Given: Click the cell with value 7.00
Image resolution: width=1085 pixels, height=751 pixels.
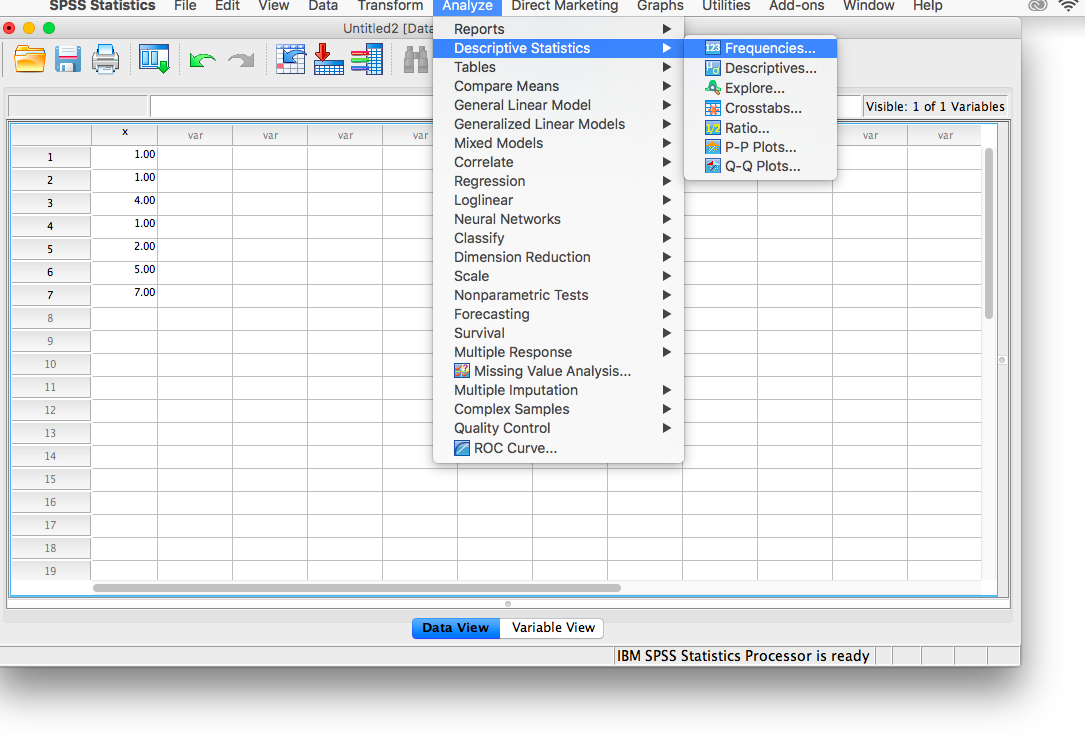Looking at the screenshot, I should click(x=125, y=293).
